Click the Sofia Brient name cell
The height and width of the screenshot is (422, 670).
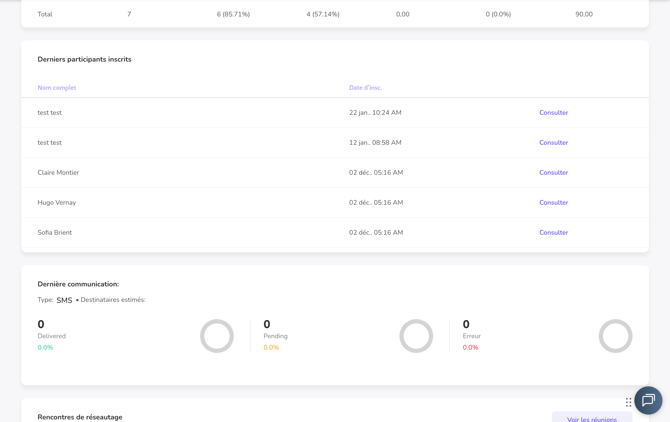click(x=55, y=233)
